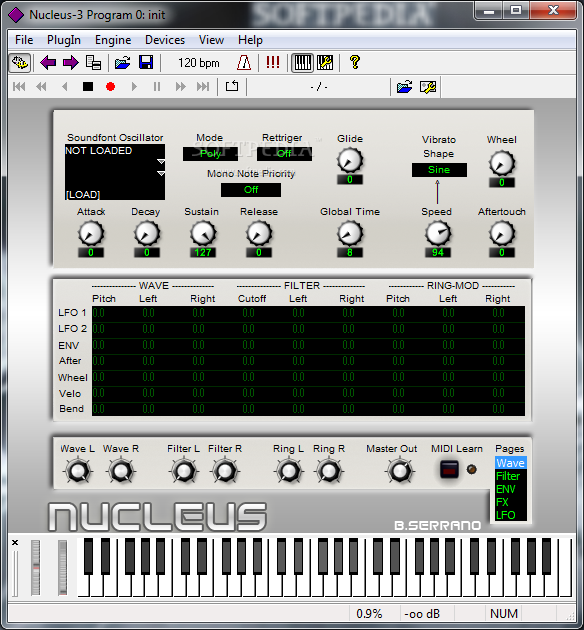Jump to start of the sequence
Screen dimensions: 584x630
pos(19,86)
